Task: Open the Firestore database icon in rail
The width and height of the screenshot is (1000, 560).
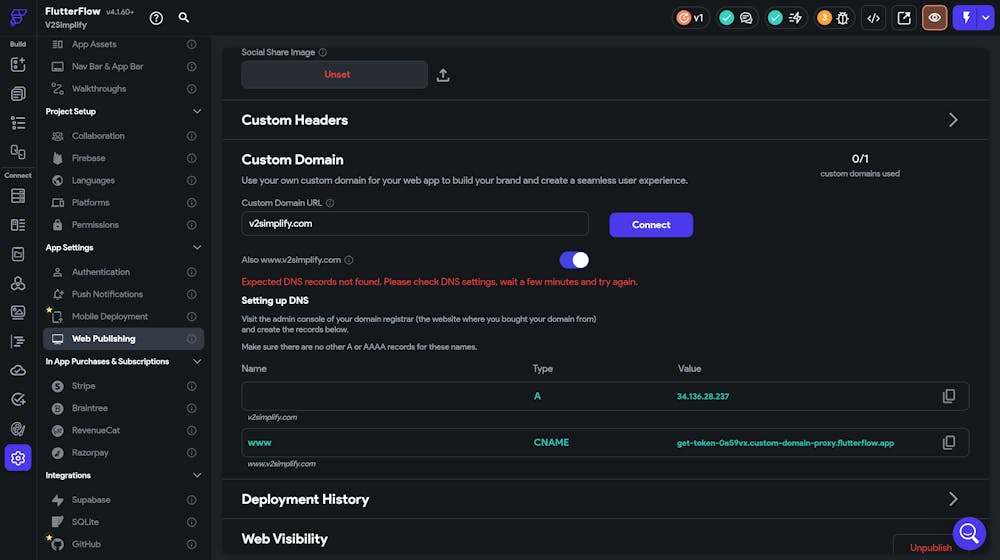Action: coord(18,196)
